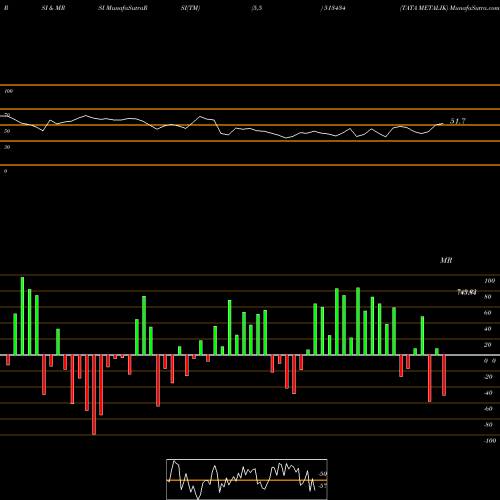Click the SI & MR header text
500x500 pixels.
(x=53, y=8)
